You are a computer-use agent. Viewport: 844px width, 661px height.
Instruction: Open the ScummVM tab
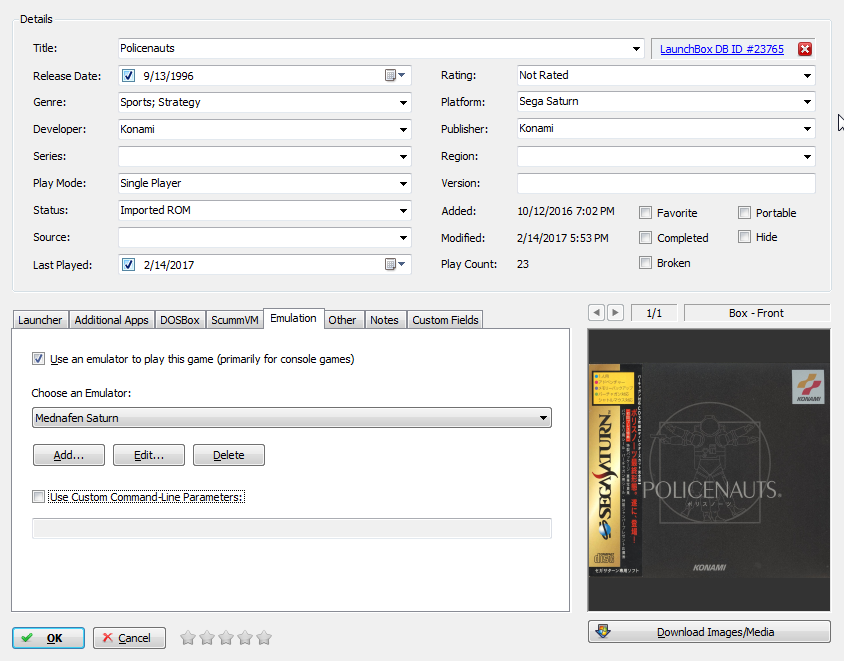pos(235,320)
